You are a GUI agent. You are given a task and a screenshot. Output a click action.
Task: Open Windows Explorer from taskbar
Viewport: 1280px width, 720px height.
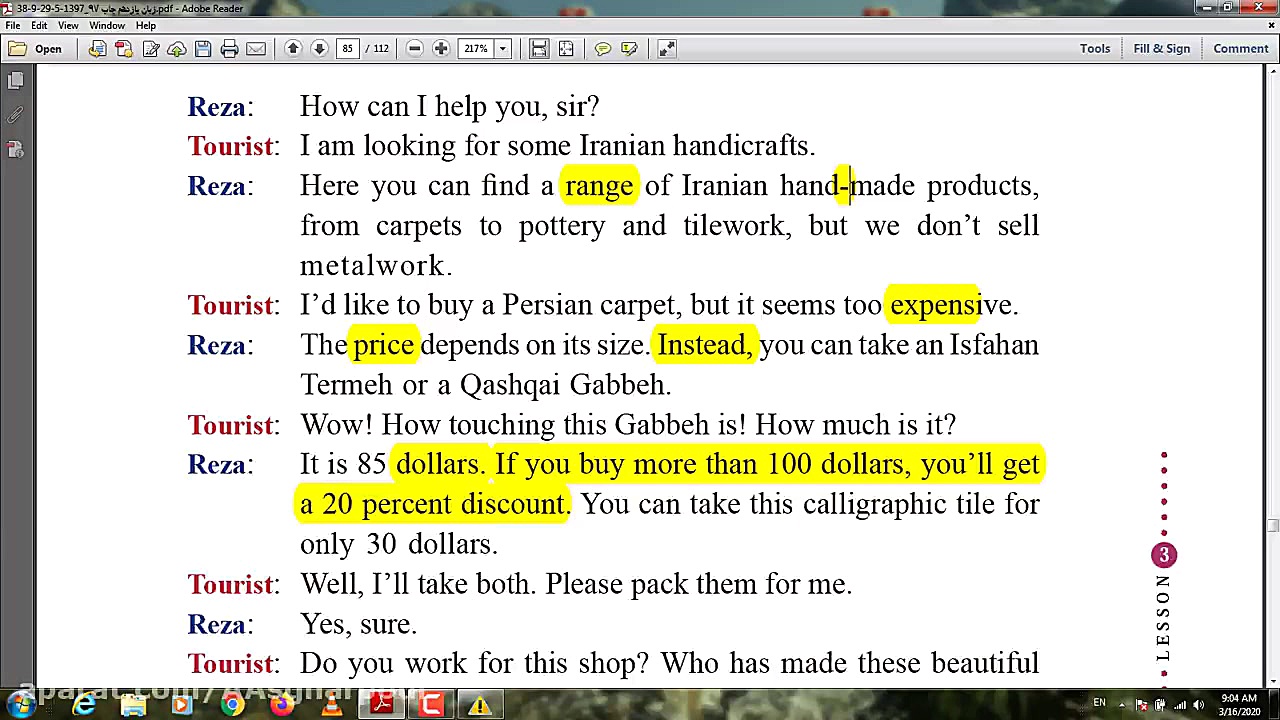click(x=133, y=705)
